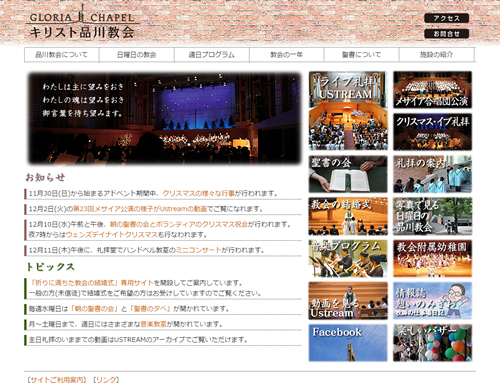Image resolution: width=500 pixels, height=383 pixels.
Task: Open the 週日プログラム menu
Action: point(212,55)
